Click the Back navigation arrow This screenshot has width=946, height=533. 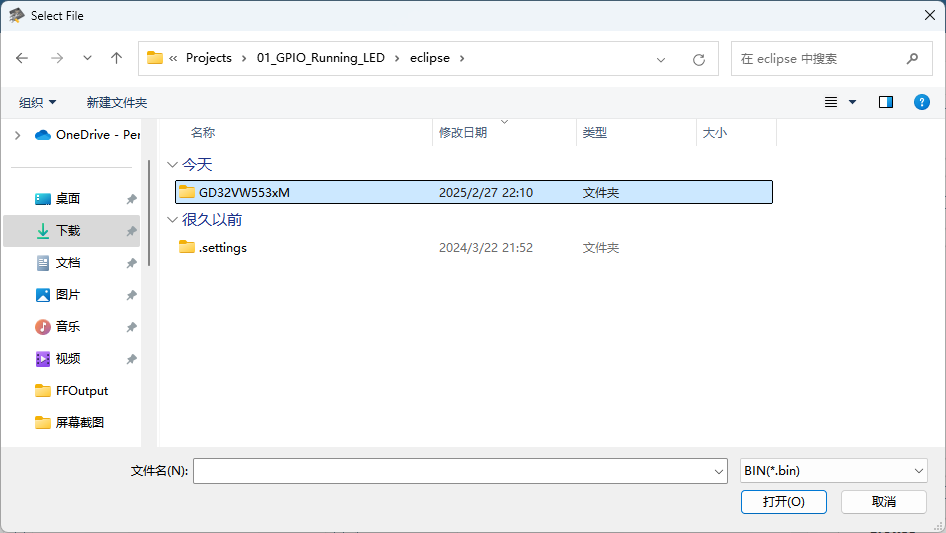point(22,59)
